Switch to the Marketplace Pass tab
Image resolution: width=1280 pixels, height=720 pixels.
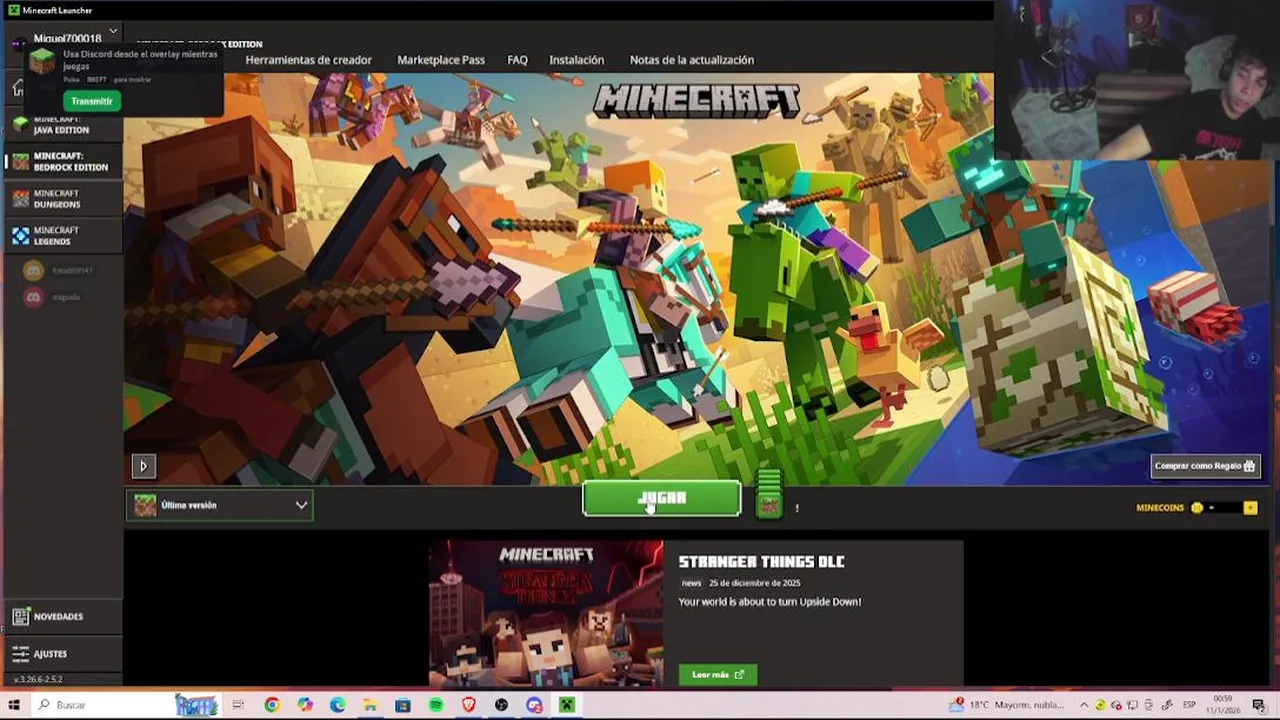[x=441, y=60]
